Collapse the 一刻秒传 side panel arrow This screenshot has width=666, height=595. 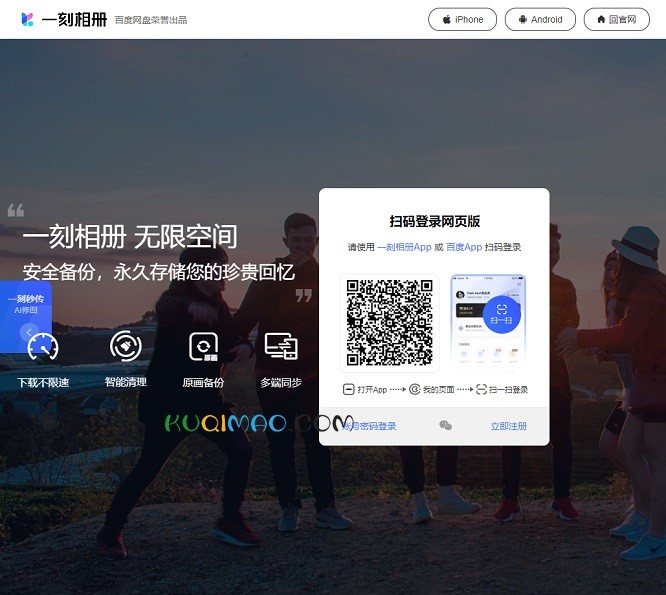pyautogui.click(x=29, y=332)
